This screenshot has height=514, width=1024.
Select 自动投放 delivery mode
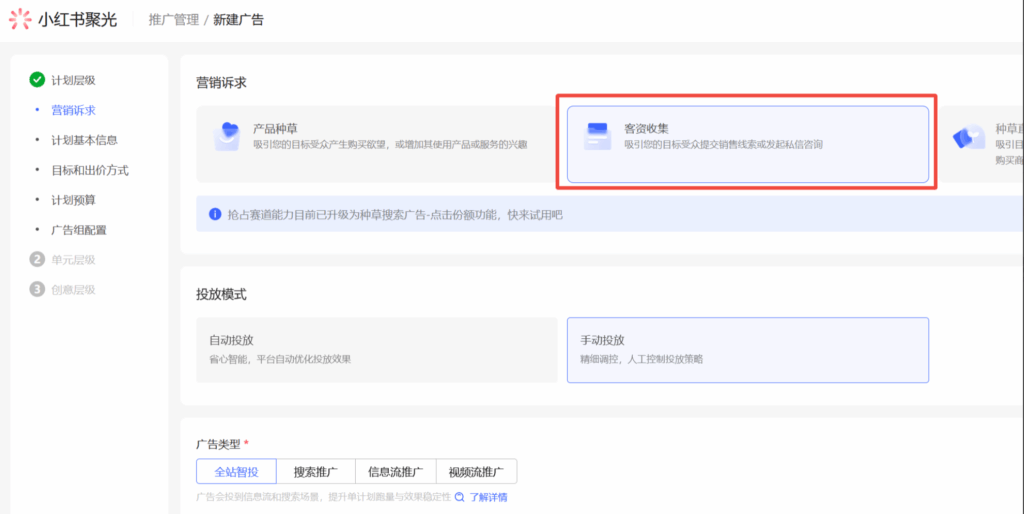coord(376,350)
